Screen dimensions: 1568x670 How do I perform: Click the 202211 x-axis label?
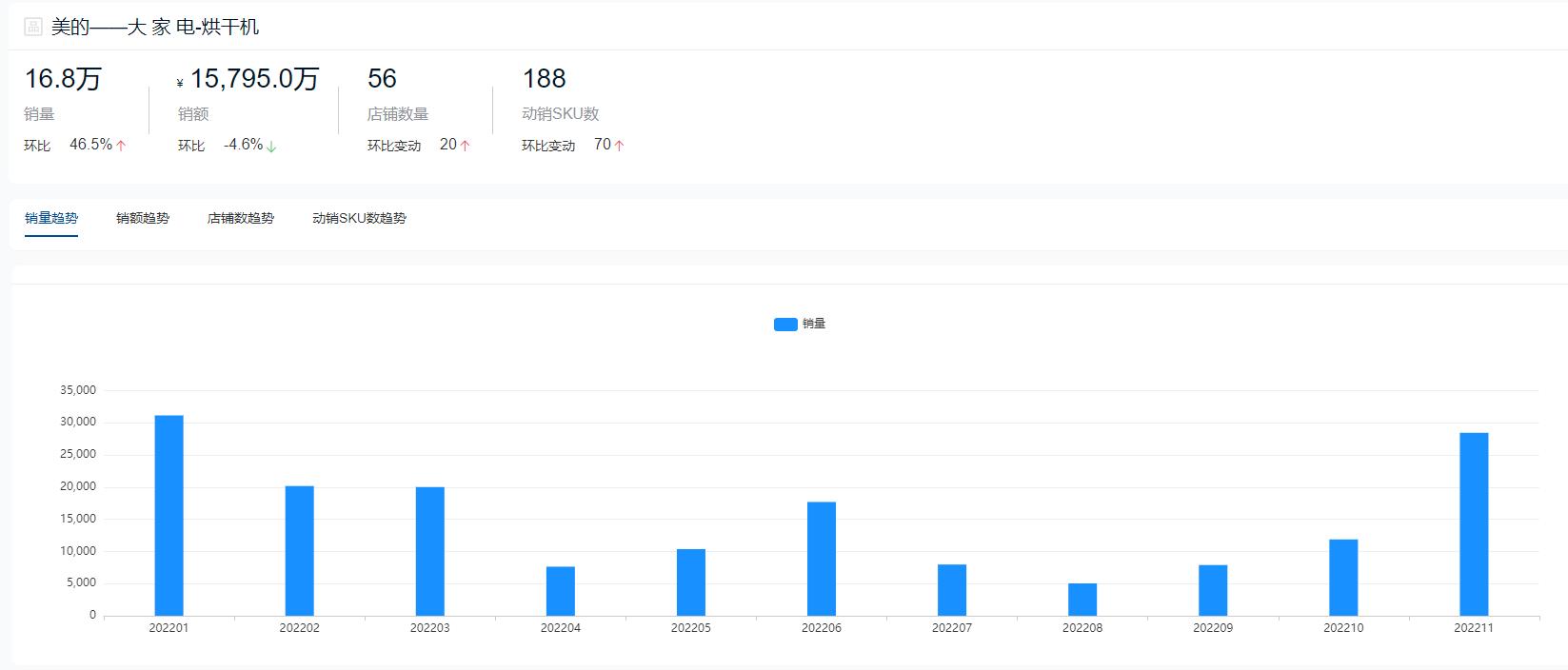click(x=1474, y=628)
